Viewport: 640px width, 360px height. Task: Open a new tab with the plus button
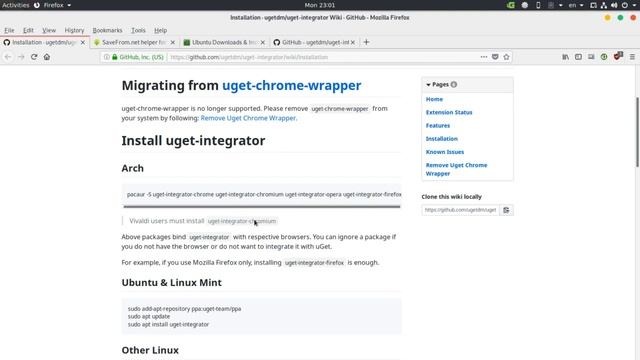[366, 42]
